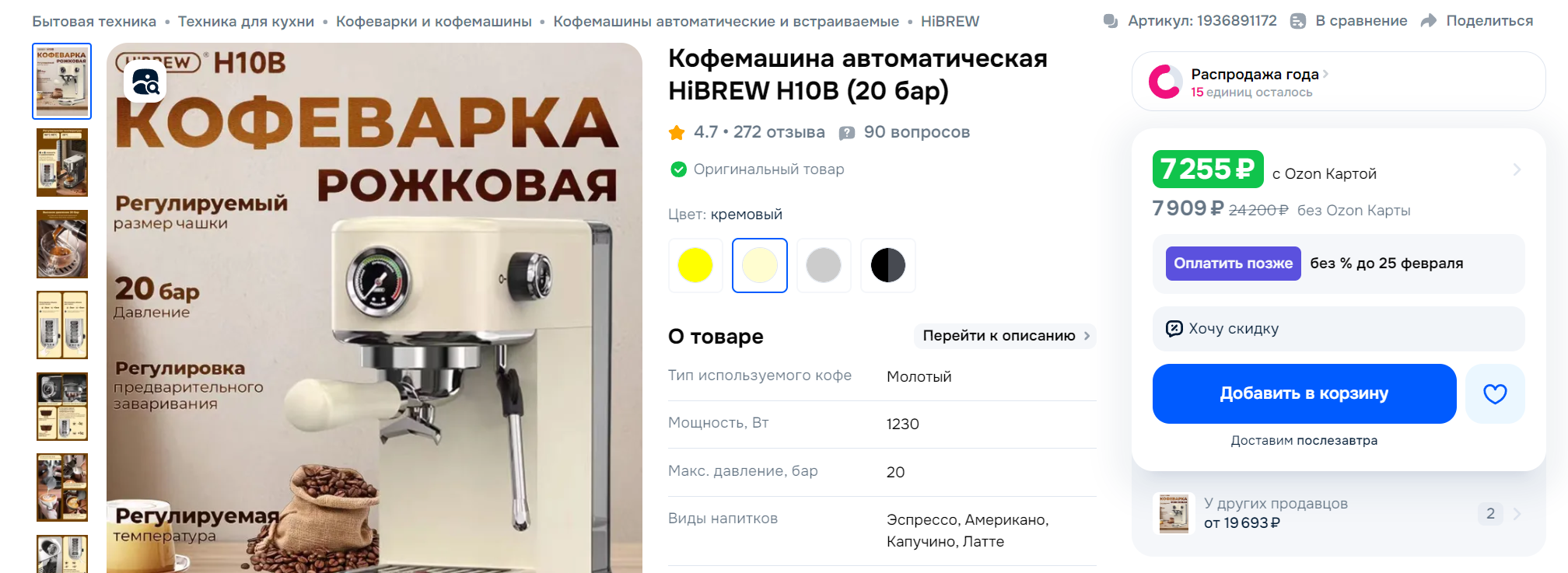Add product with Добавить в корзину button
The height and width of the screenshot is (573, 1568).
coord(1304,393)
